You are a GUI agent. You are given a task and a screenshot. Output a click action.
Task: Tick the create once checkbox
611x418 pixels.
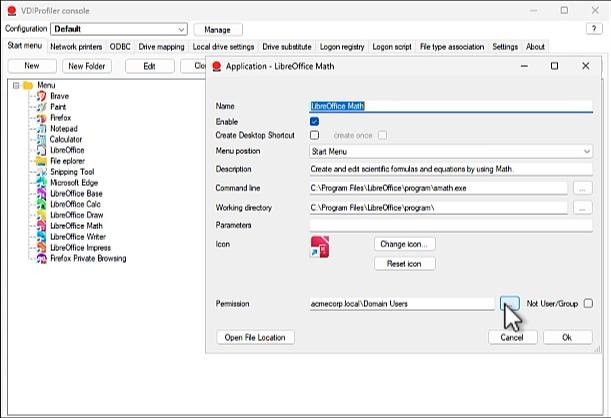pyautogui.click(x=383, y=135)
